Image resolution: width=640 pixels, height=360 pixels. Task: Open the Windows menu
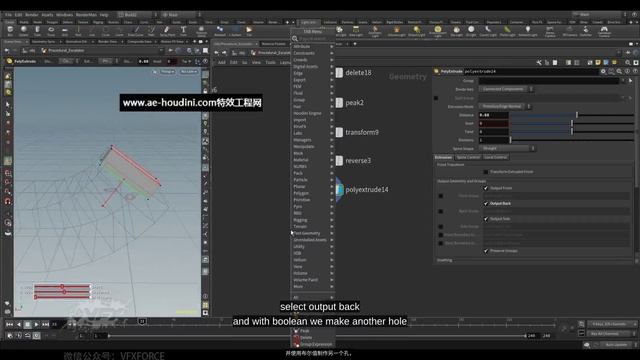pyautogui.click(x=64, y=15)
